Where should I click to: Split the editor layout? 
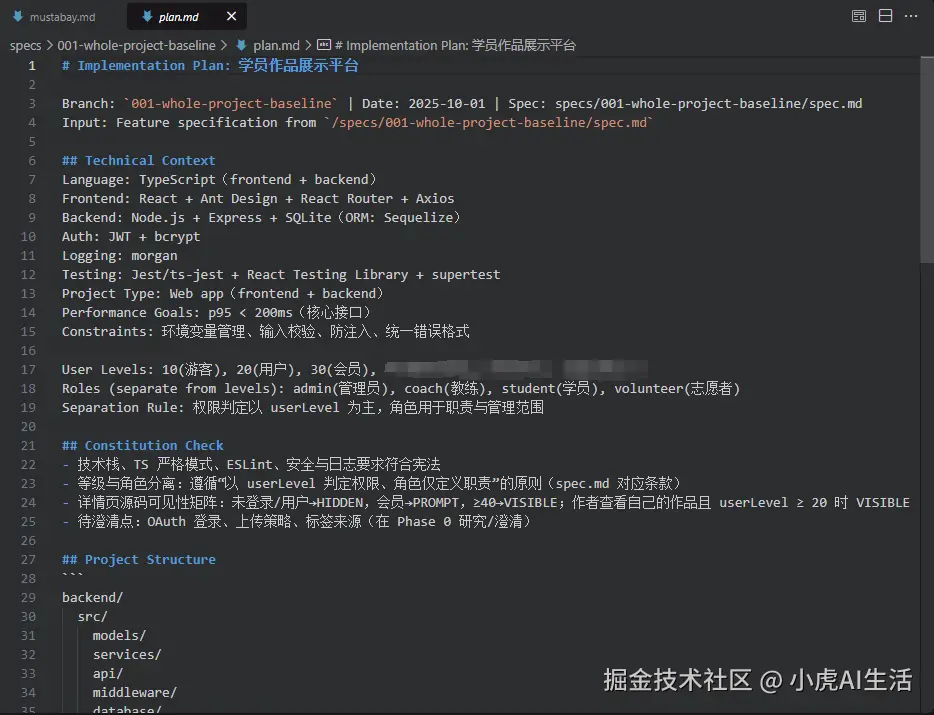tap(886, 16)
